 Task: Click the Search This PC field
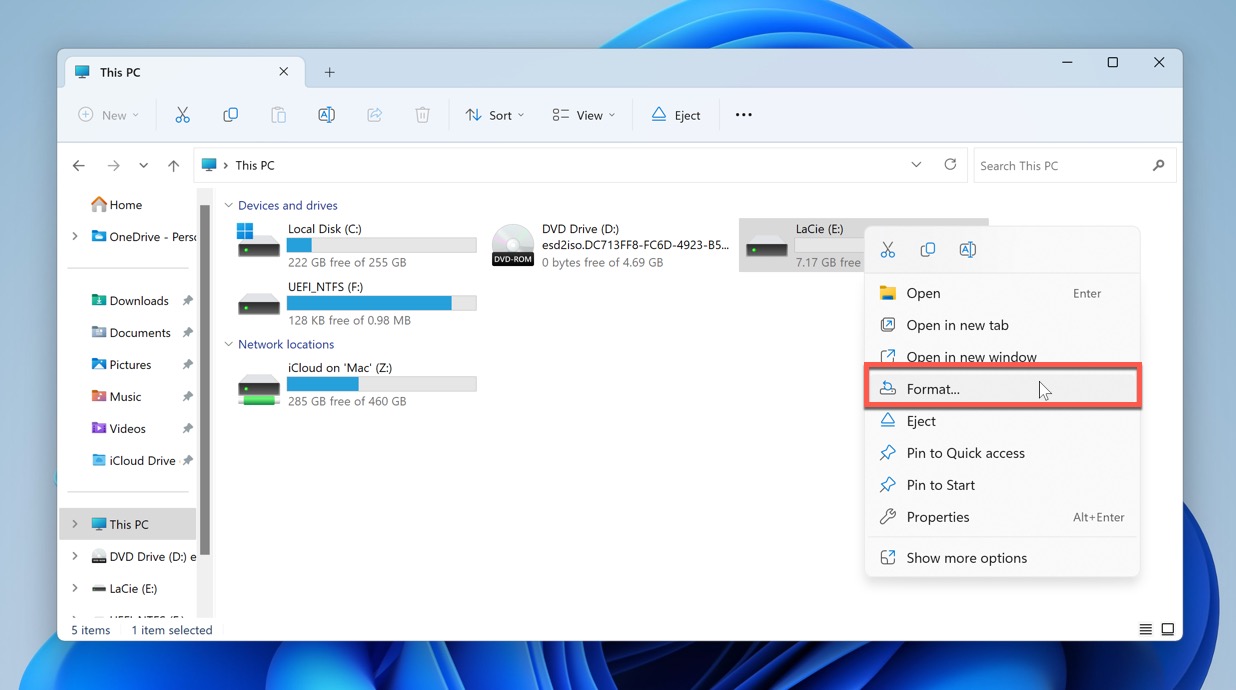pos(1060,166)
